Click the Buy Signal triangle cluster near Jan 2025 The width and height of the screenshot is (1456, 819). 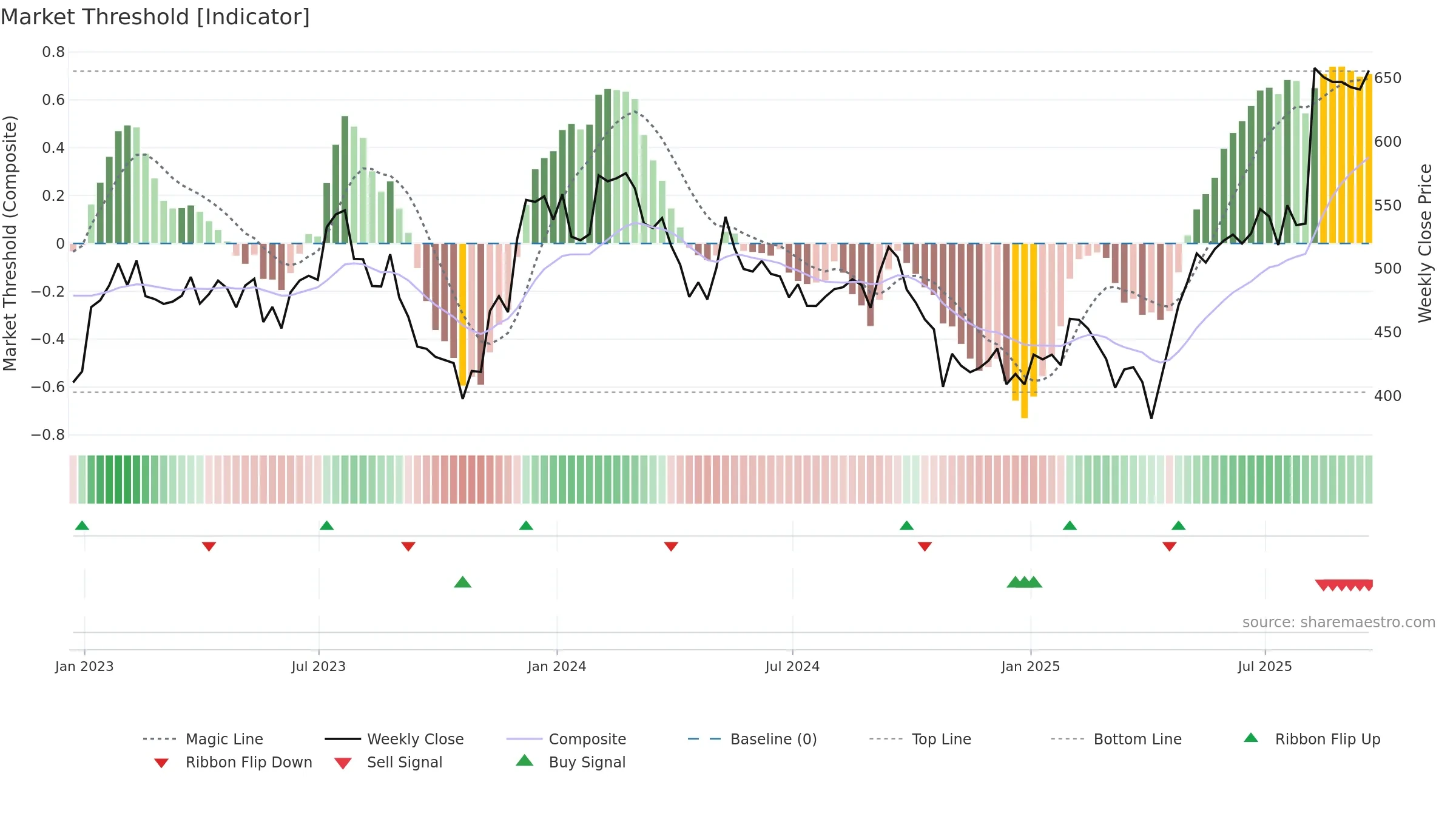coord(1025,582)
